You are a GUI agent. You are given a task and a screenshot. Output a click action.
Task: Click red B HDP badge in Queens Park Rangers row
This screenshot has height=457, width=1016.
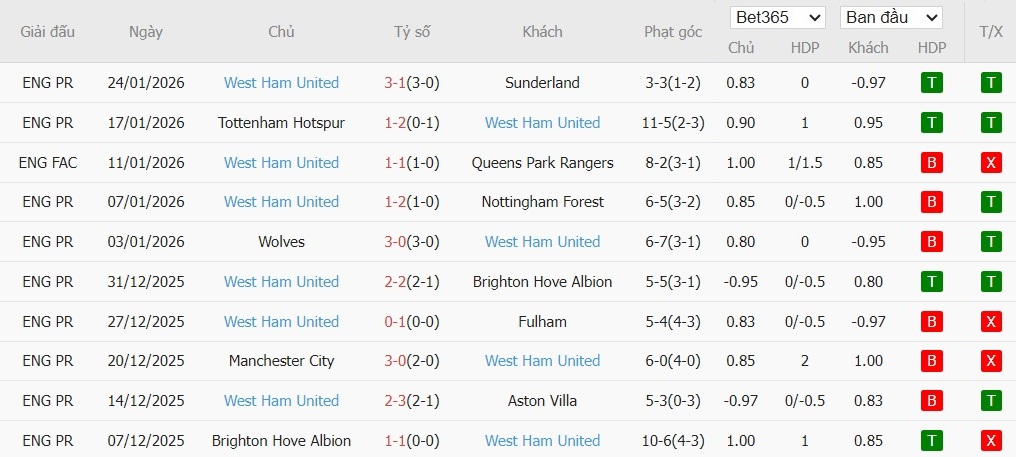932,163
